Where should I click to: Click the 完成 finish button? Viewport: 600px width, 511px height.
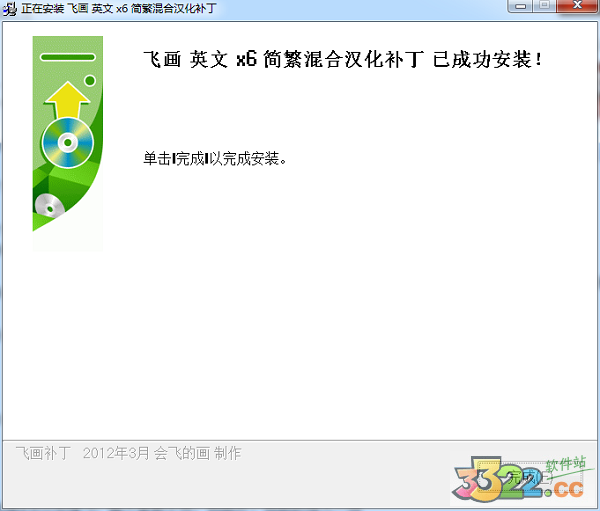(530, 477)
